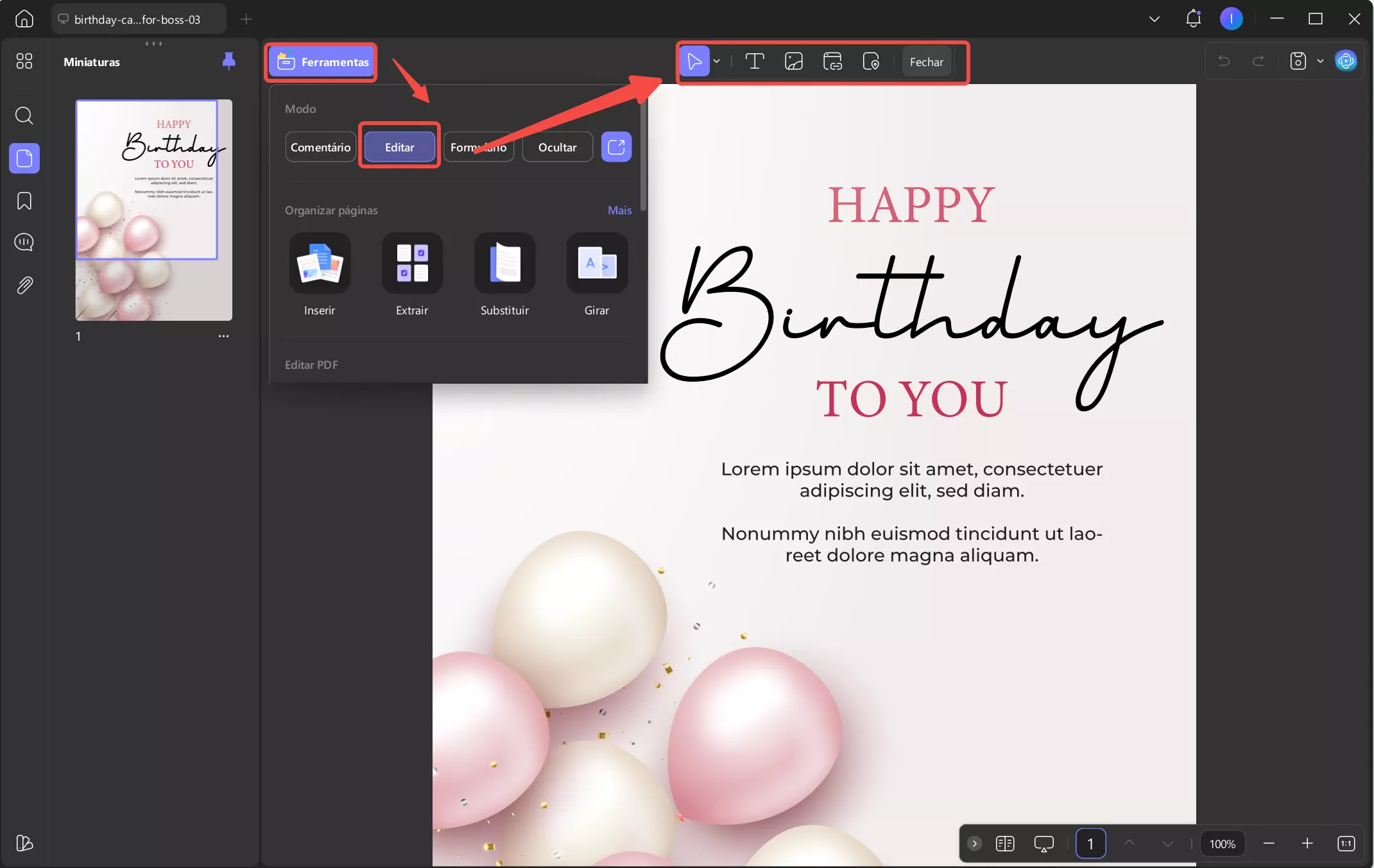Collapse the bottom bar with chevron

pos(974,844)
